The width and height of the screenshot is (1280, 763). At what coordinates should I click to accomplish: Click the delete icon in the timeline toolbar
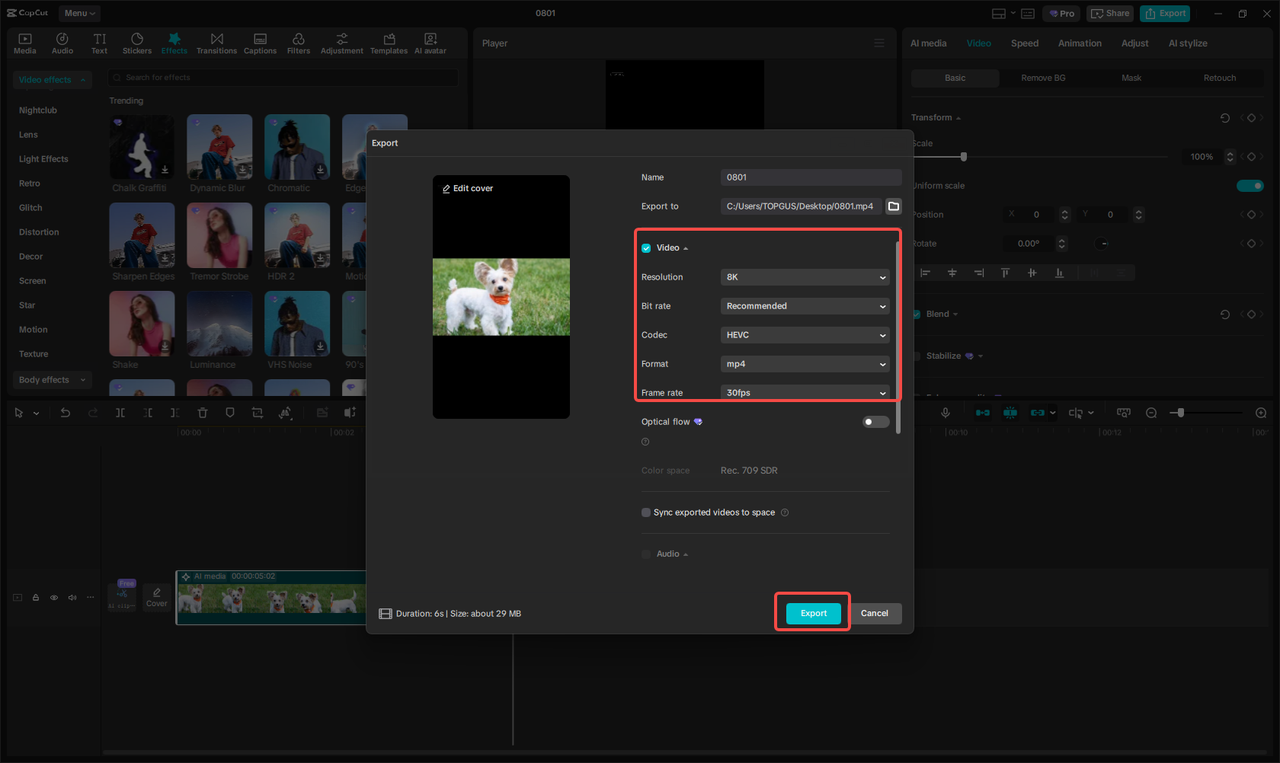coord(204,411)
